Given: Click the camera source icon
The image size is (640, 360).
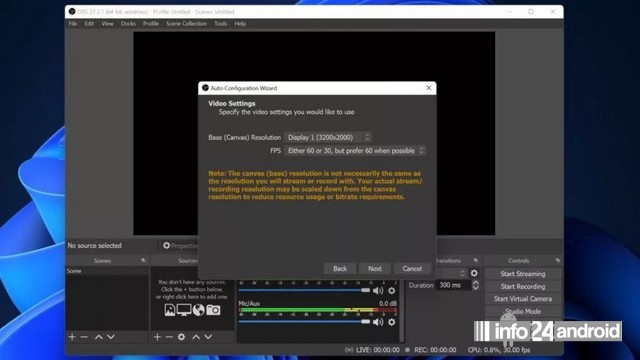Looking at the screenshot, I should 213,310.
